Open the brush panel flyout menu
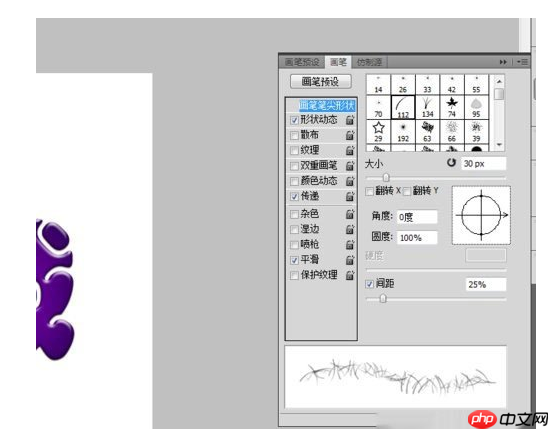 tap(523, 62)
